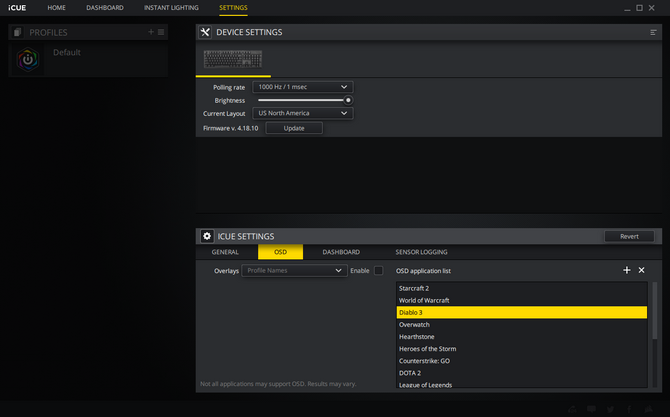The image size is (670, 417).
Task: Select DOTA 2 in the list
Action: point(521,373)
